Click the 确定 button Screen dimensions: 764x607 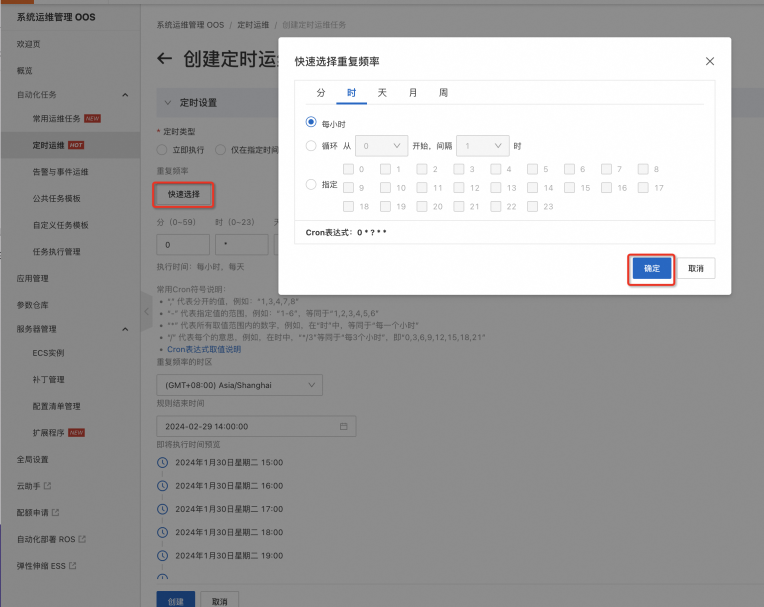pyautogui.click(x=651, y=268)
